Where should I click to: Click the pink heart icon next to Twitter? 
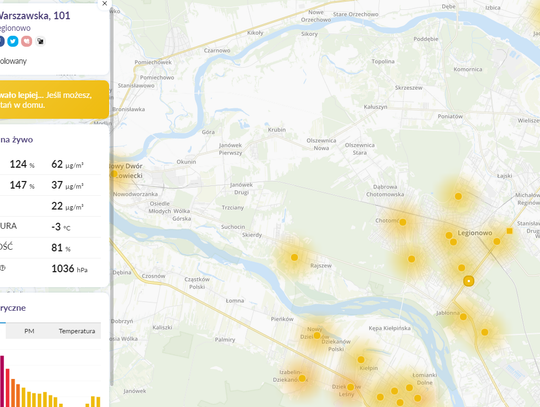[27, 41]
